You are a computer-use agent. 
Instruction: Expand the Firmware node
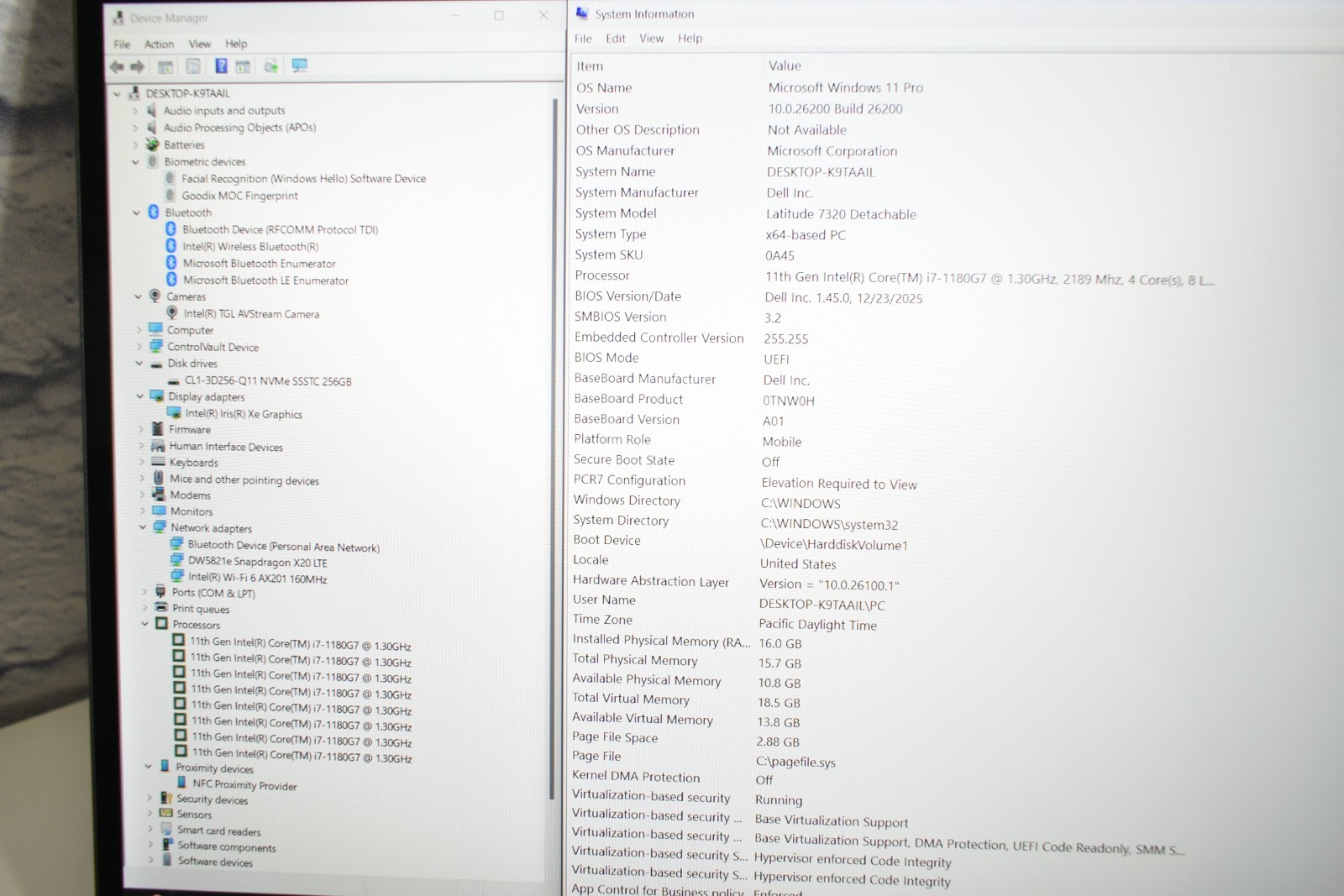pos(140,429)
